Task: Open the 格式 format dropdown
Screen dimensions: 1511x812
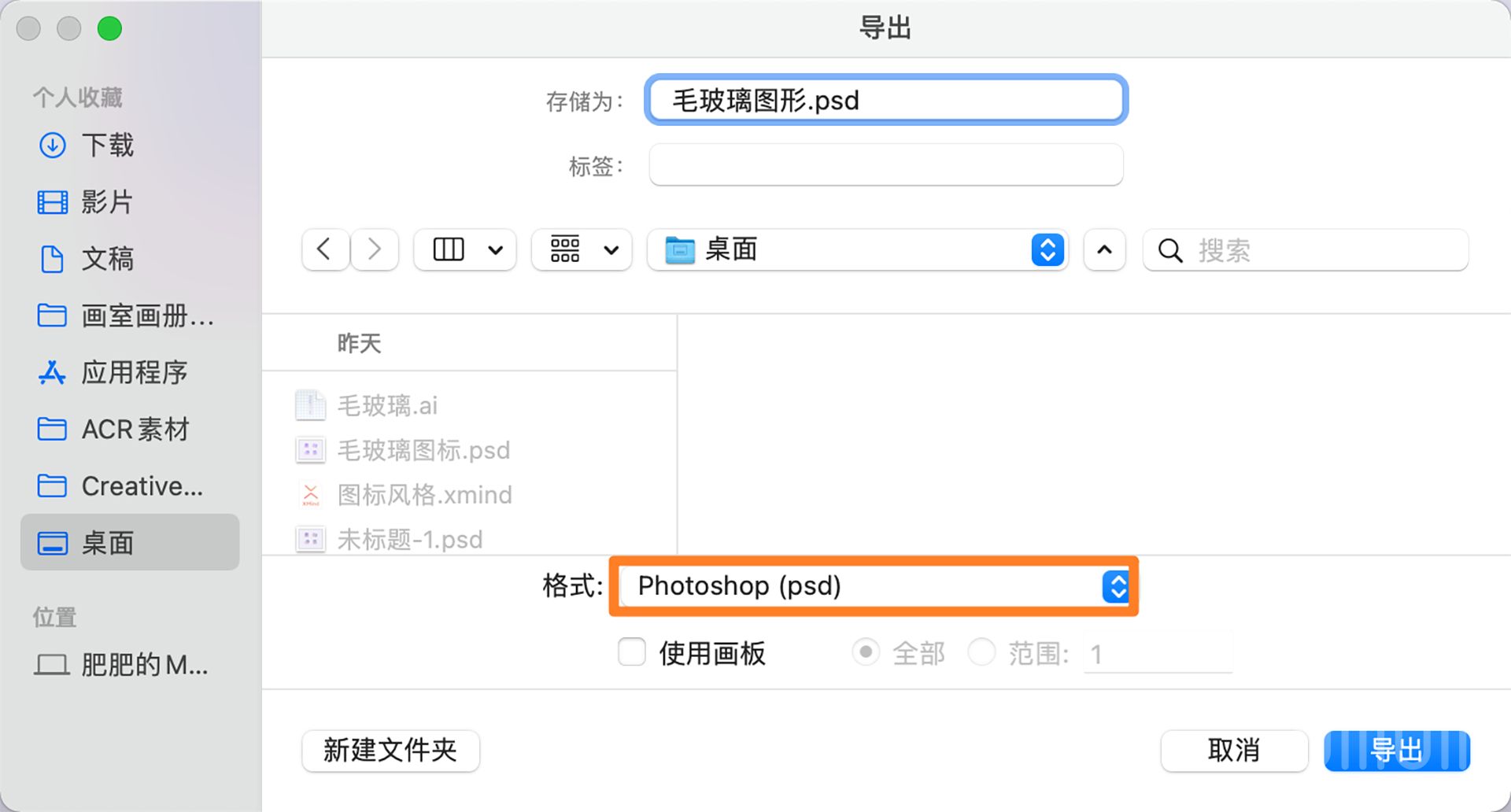Action: point(1116,586)
